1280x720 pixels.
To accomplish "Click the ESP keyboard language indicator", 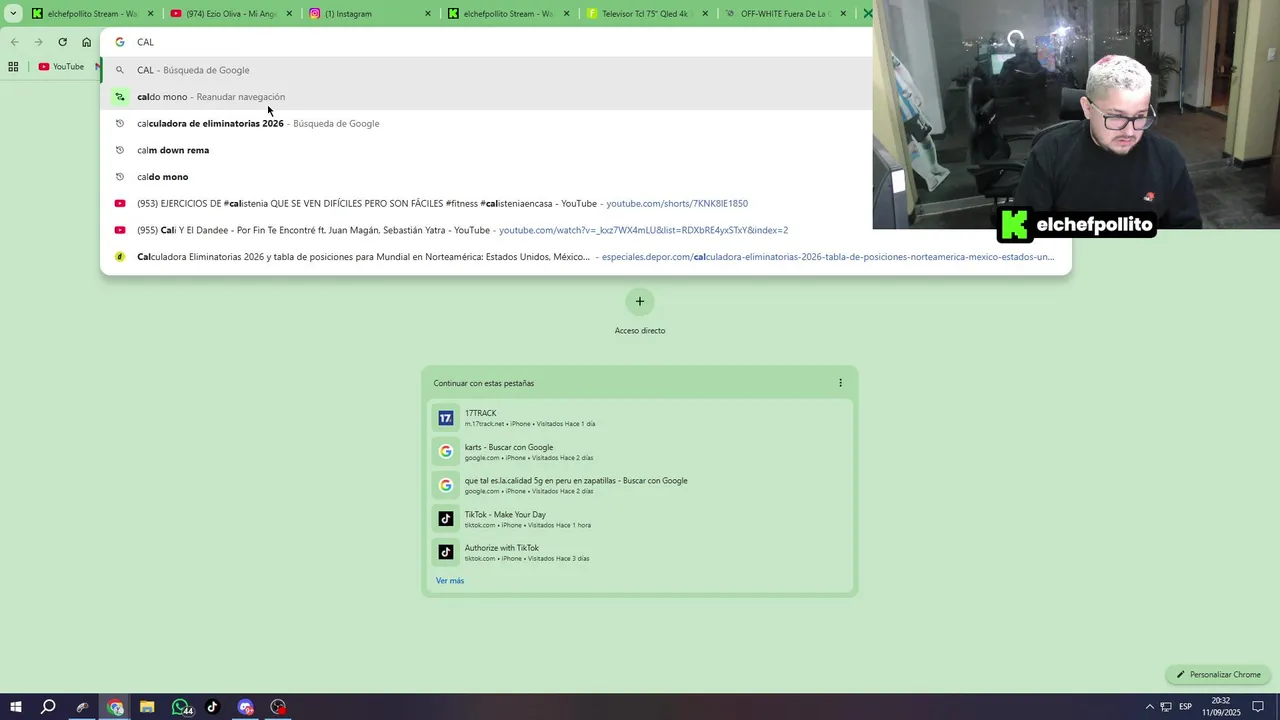I will click(1185, 707).
